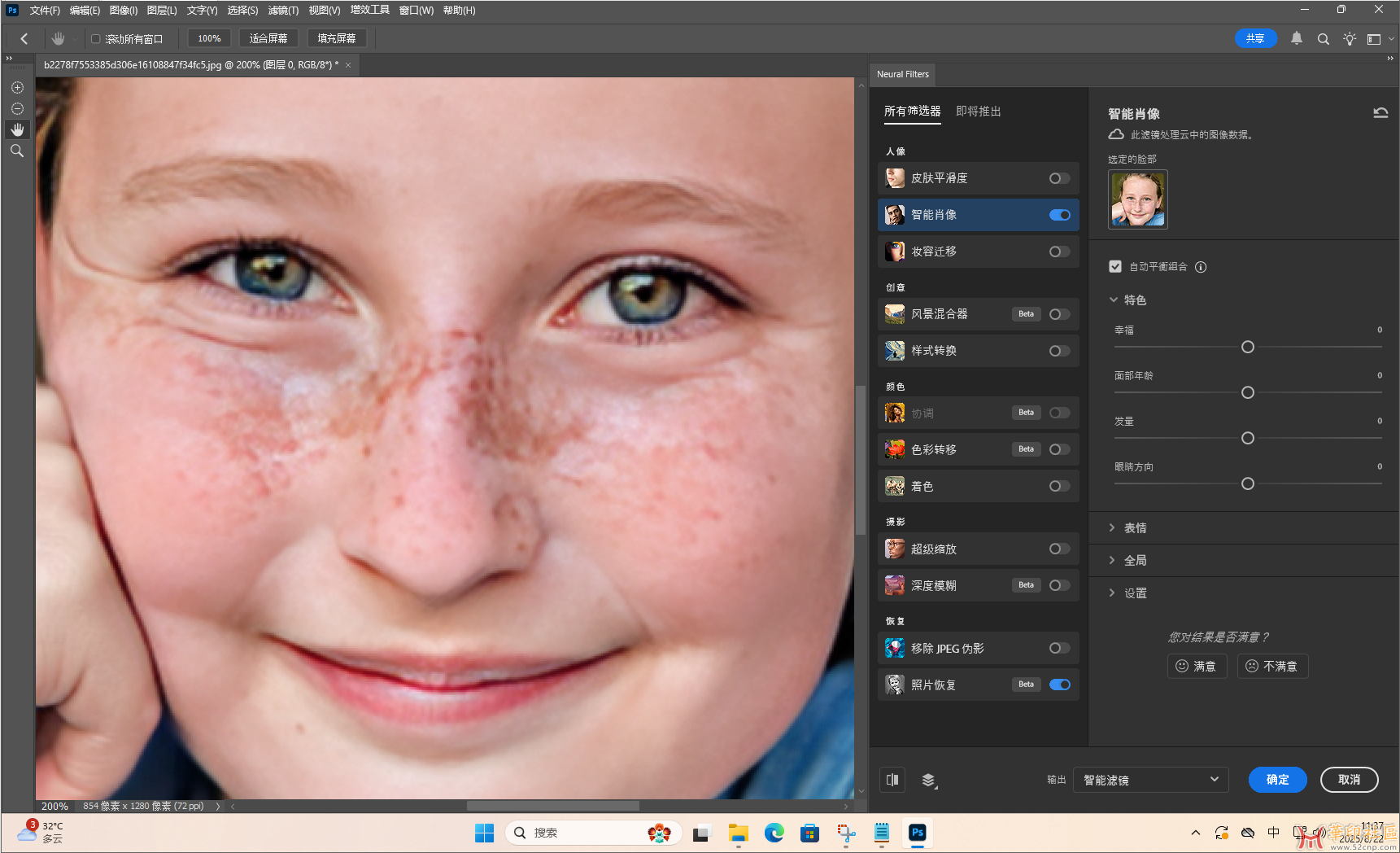Collapse the right panel double-arrow
The width and height of the screenshot is (1400, 853).
(1390, 59)
